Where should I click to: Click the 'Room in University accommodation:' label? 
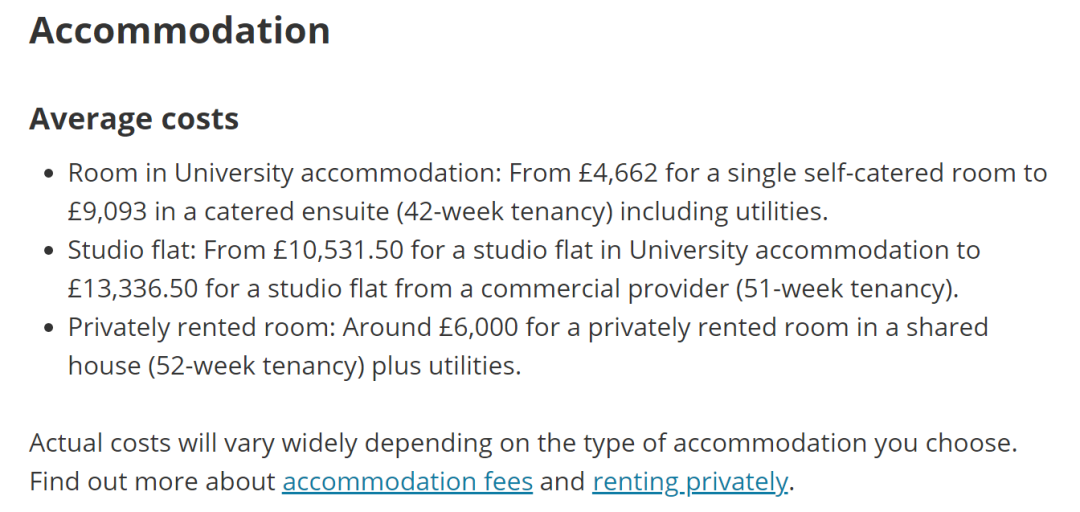pos(285,174)
